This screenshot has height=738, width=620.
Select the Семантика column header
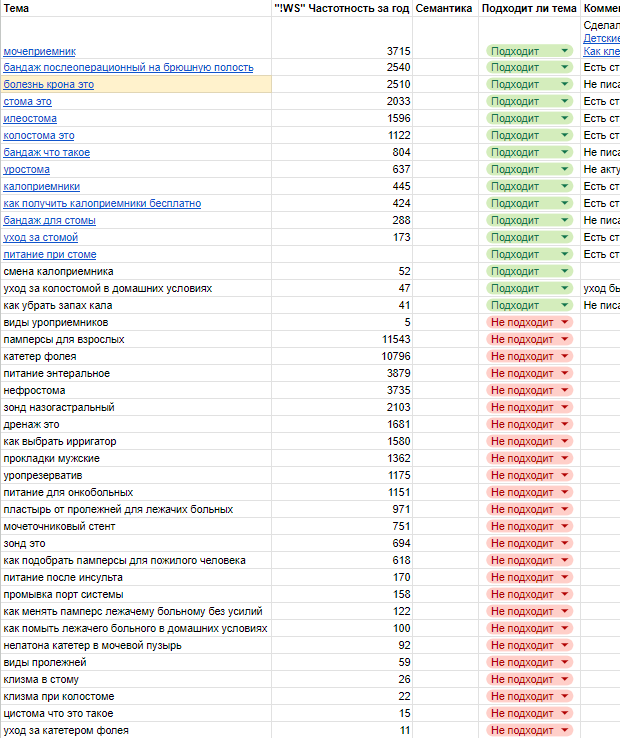pyautogui.click(x=445, y=8)
